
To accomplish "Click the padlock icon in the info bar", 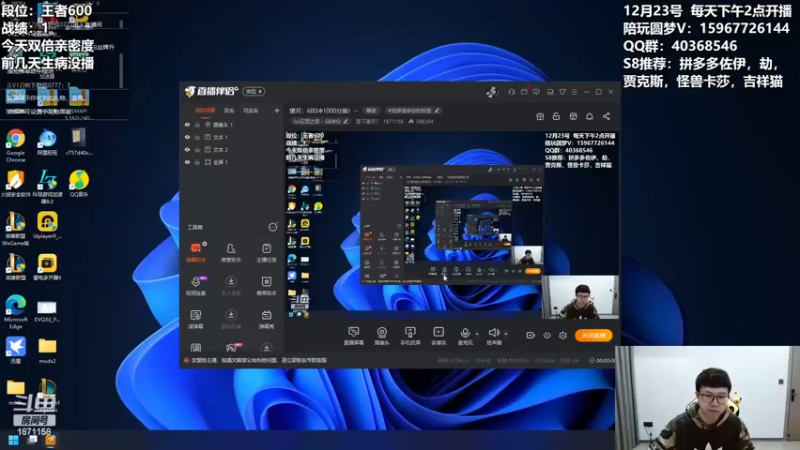I will (x=556, y=116).
